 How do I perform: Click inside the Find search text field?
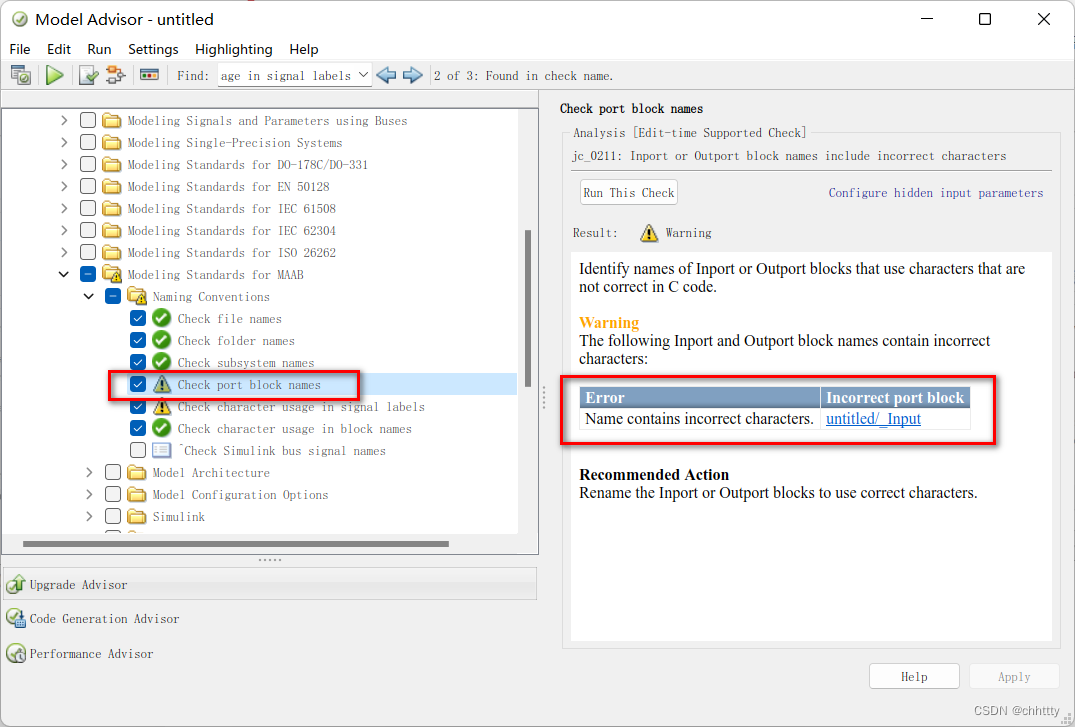[287, 75]
